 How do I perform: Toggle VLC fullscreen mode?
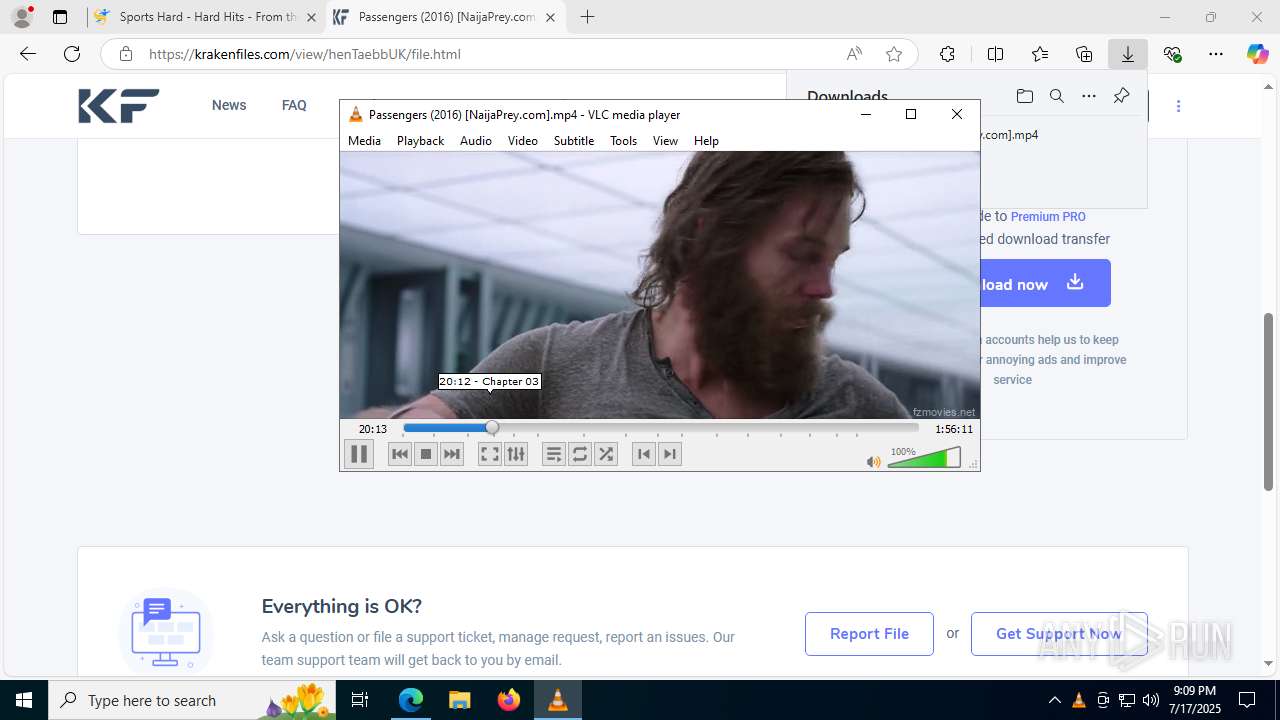pyautogui.click(x=489, y=454)
